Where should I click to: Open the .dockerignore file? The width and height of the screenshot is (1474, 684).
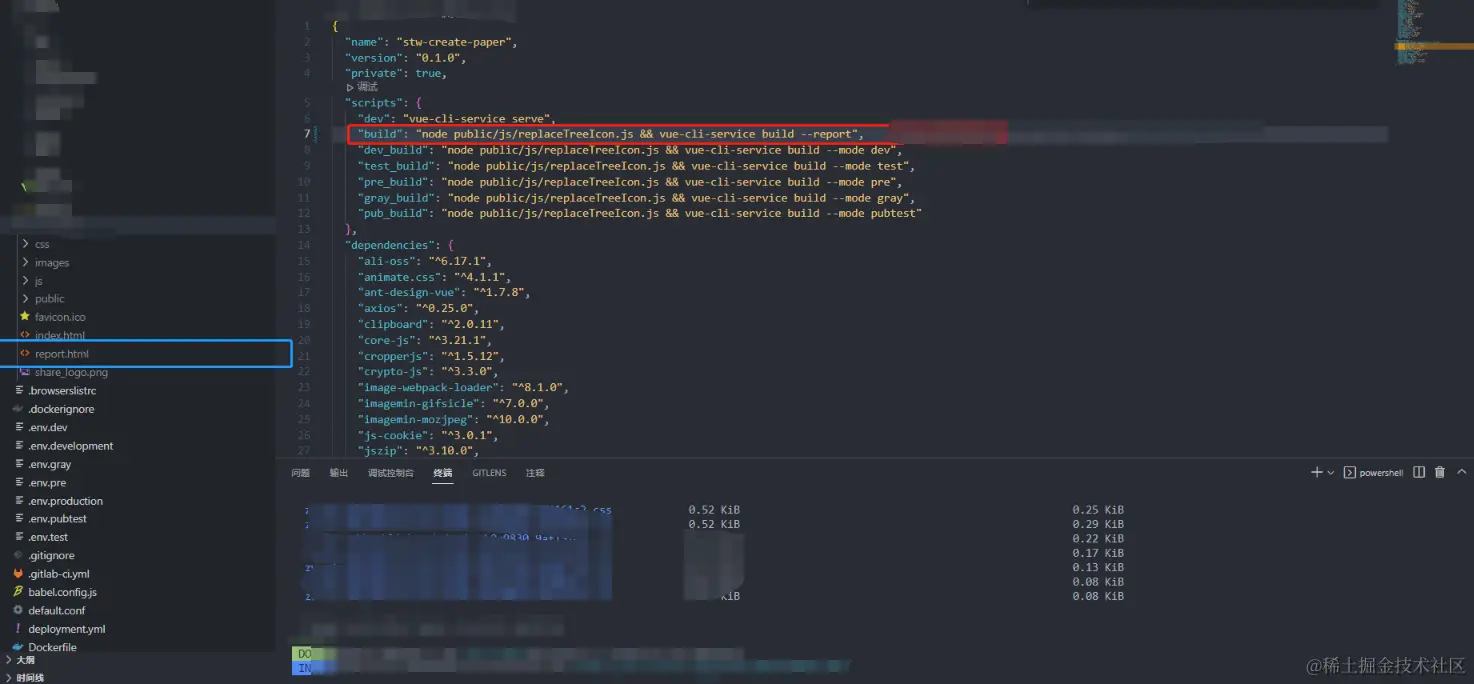(61, 409)
